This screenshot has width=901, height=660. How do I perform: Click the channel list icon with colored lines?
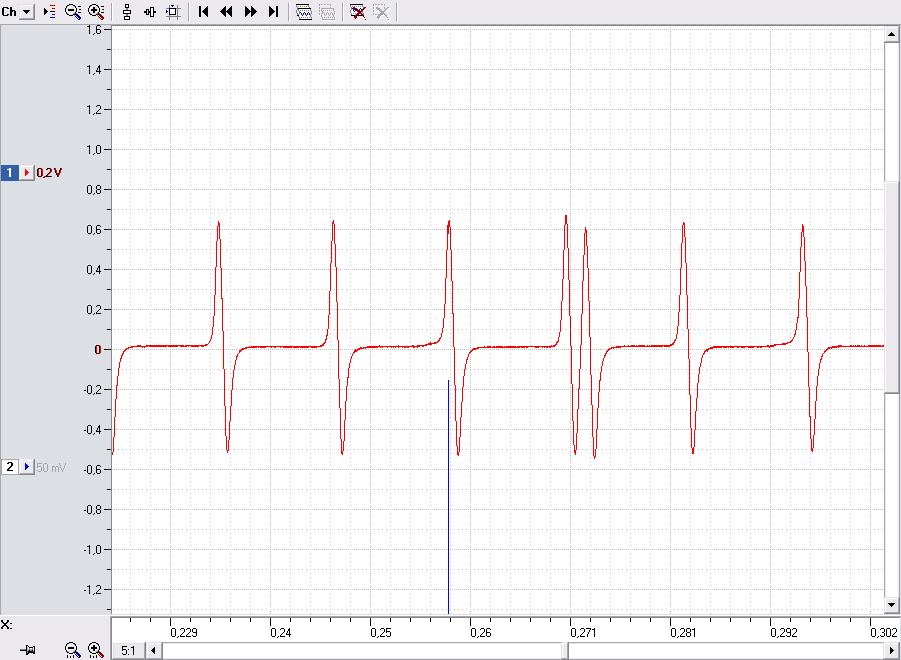[49, 11]
